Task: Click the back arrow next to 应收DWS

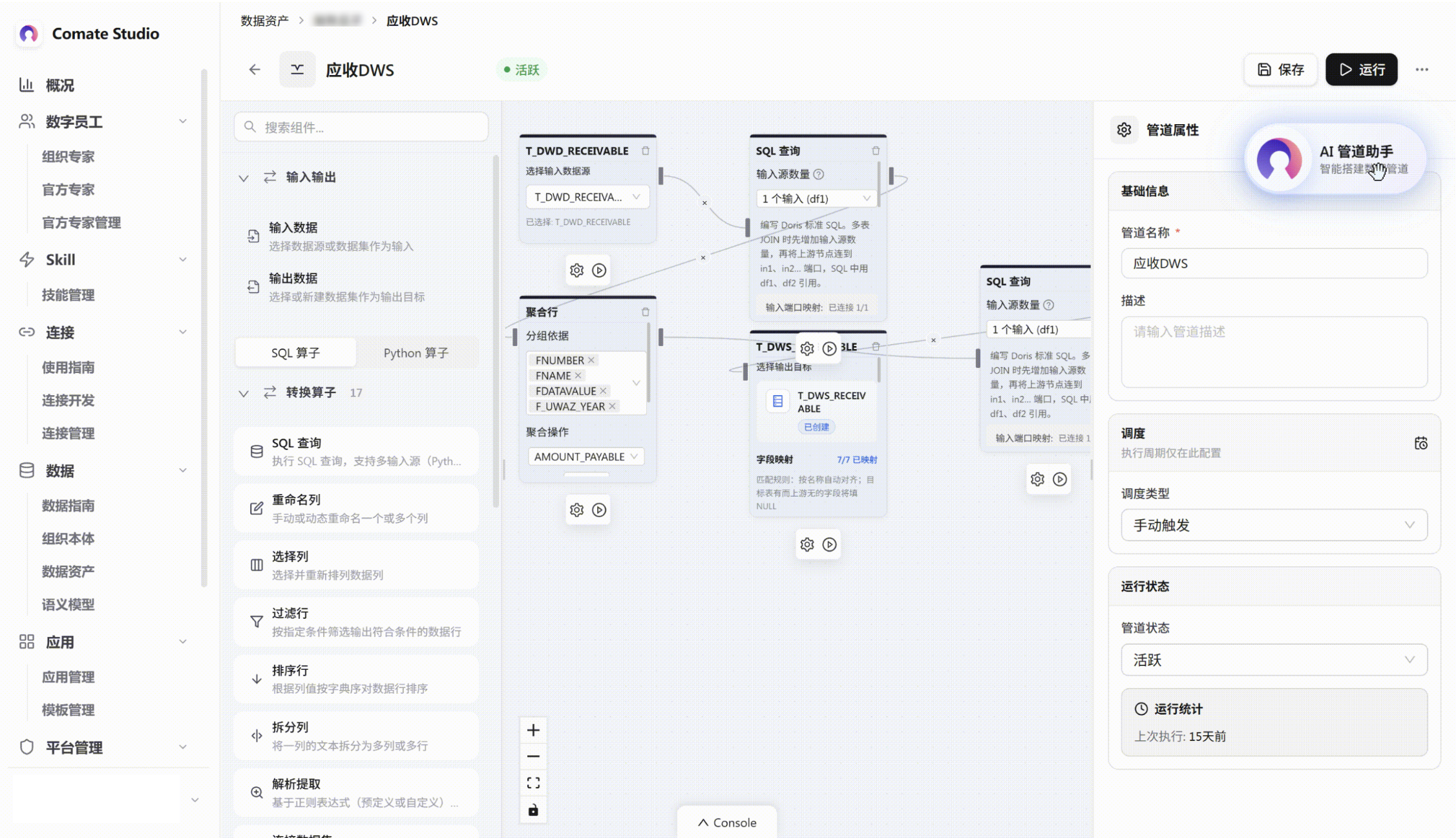Action: coord(255,69)
